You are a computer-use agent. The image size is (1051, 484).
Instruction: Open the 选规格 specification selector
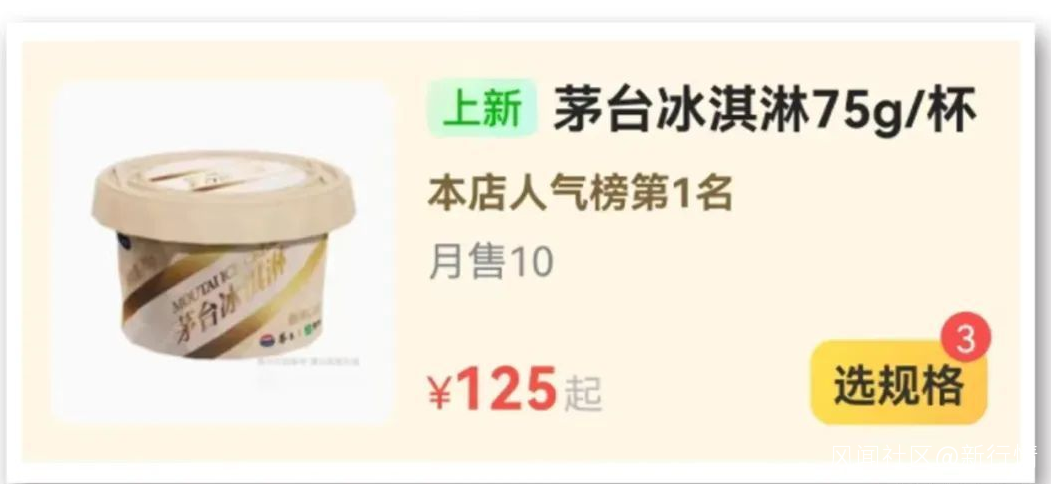[899, 383]
